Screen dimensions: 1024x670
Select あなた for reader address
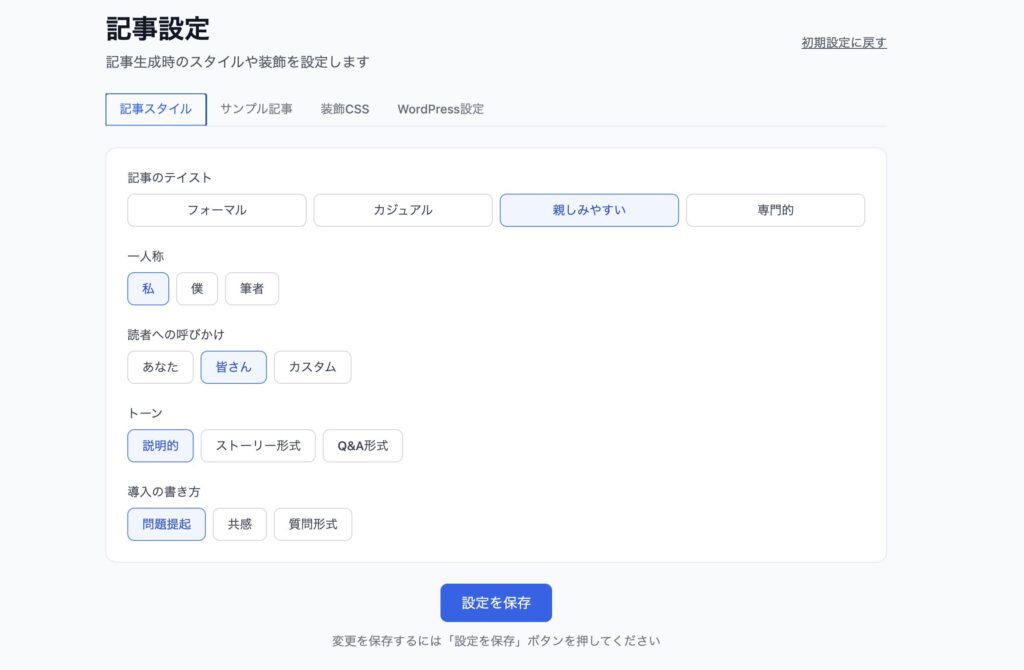click(160, 367)
